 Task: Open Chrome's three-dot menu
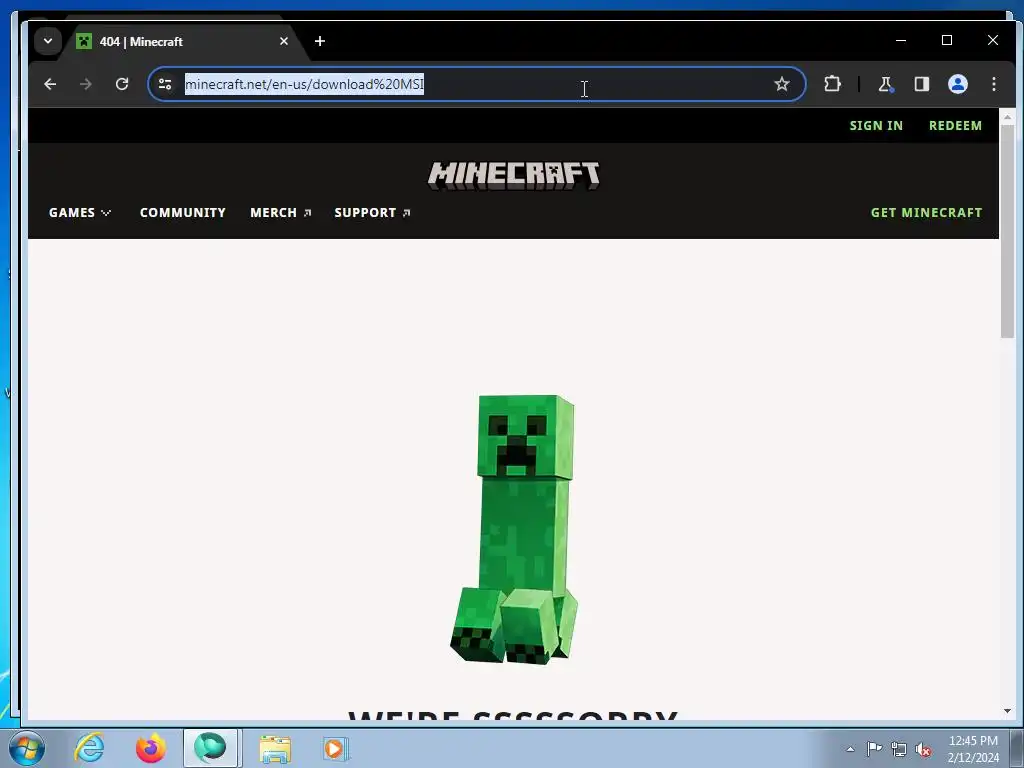[x=993, y=84]
